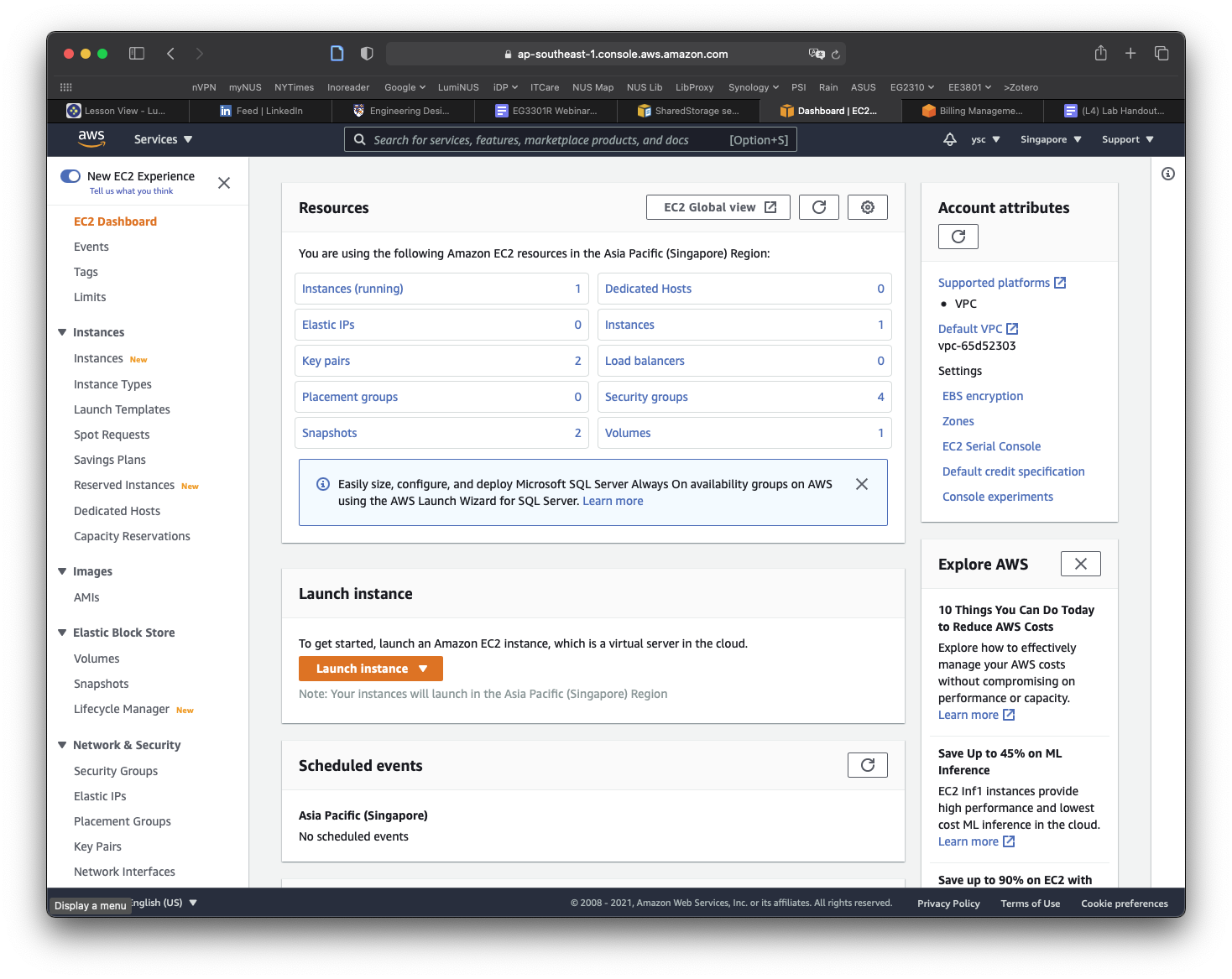The height and width of the screenshot is (979, 1232).
Task: Open the Singapore region dropdown
Action: pos(1050,139)
